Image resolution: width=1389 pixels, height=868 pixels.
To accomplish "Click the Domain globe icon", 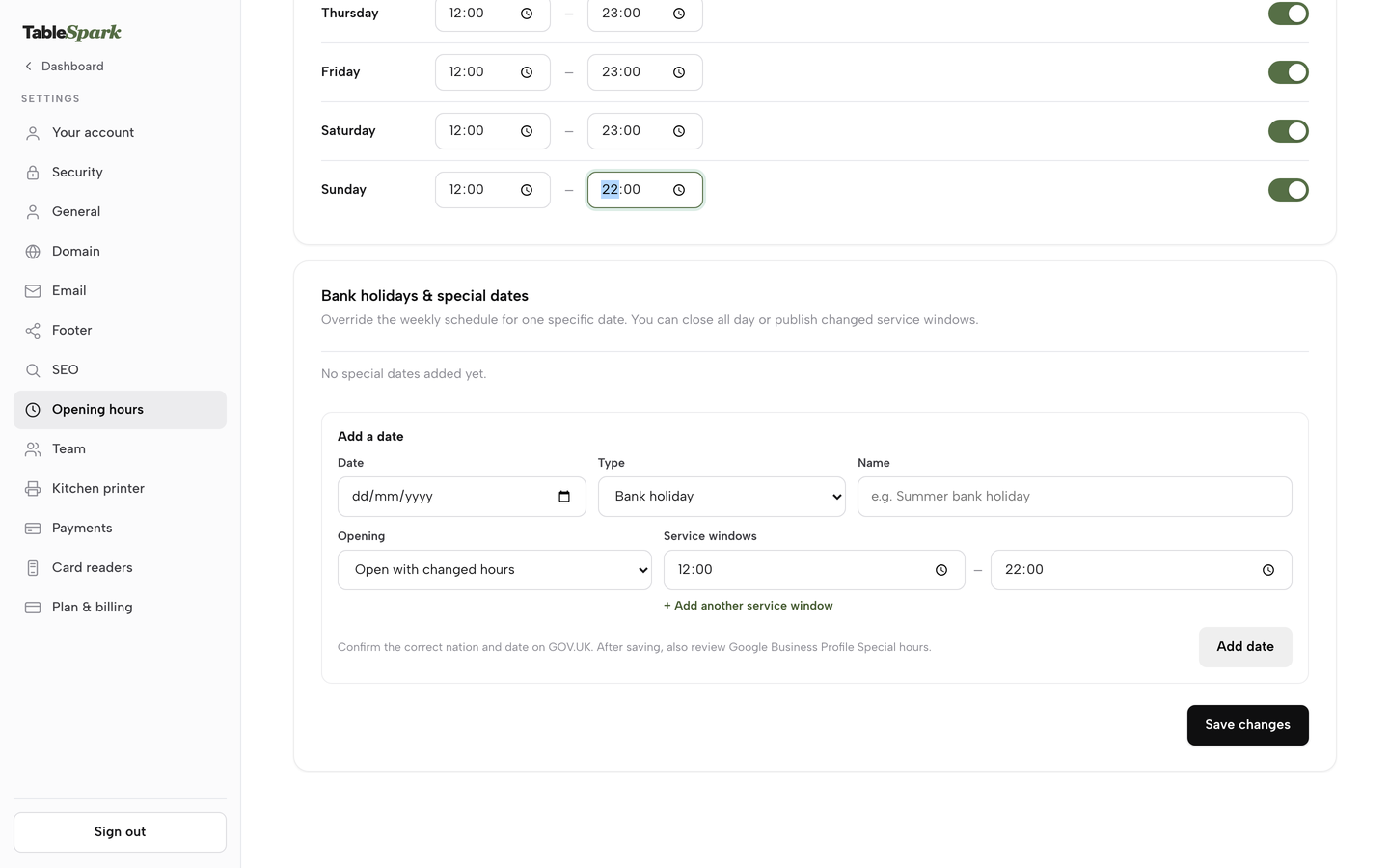I will pyautogui.click(x=33, y=252).
